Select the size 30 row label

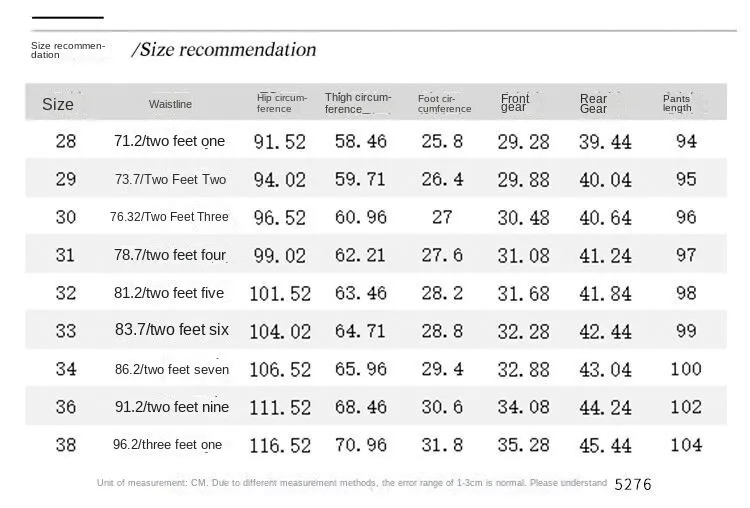tap(65, 217)
